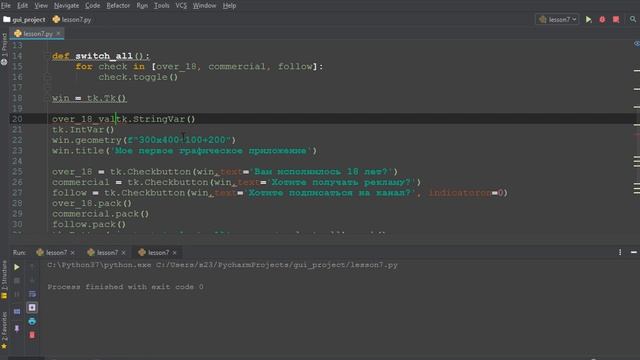The width and height of the screenshot is (640, 360).
Task: Open the Code menu
Action: click(x=93, y=6)
